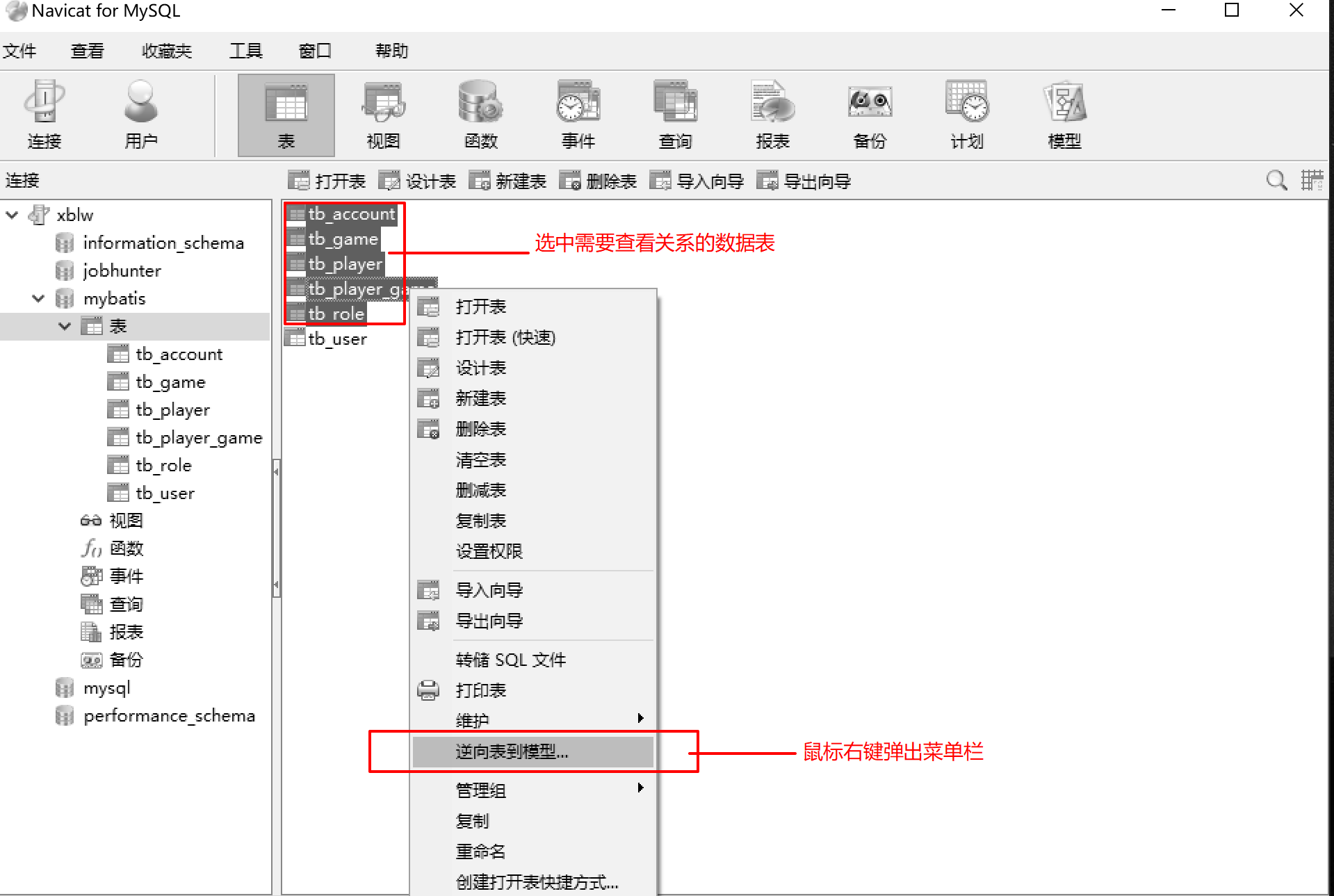Choose 逆向表到模型... in context menu

[x=533, y=751]
